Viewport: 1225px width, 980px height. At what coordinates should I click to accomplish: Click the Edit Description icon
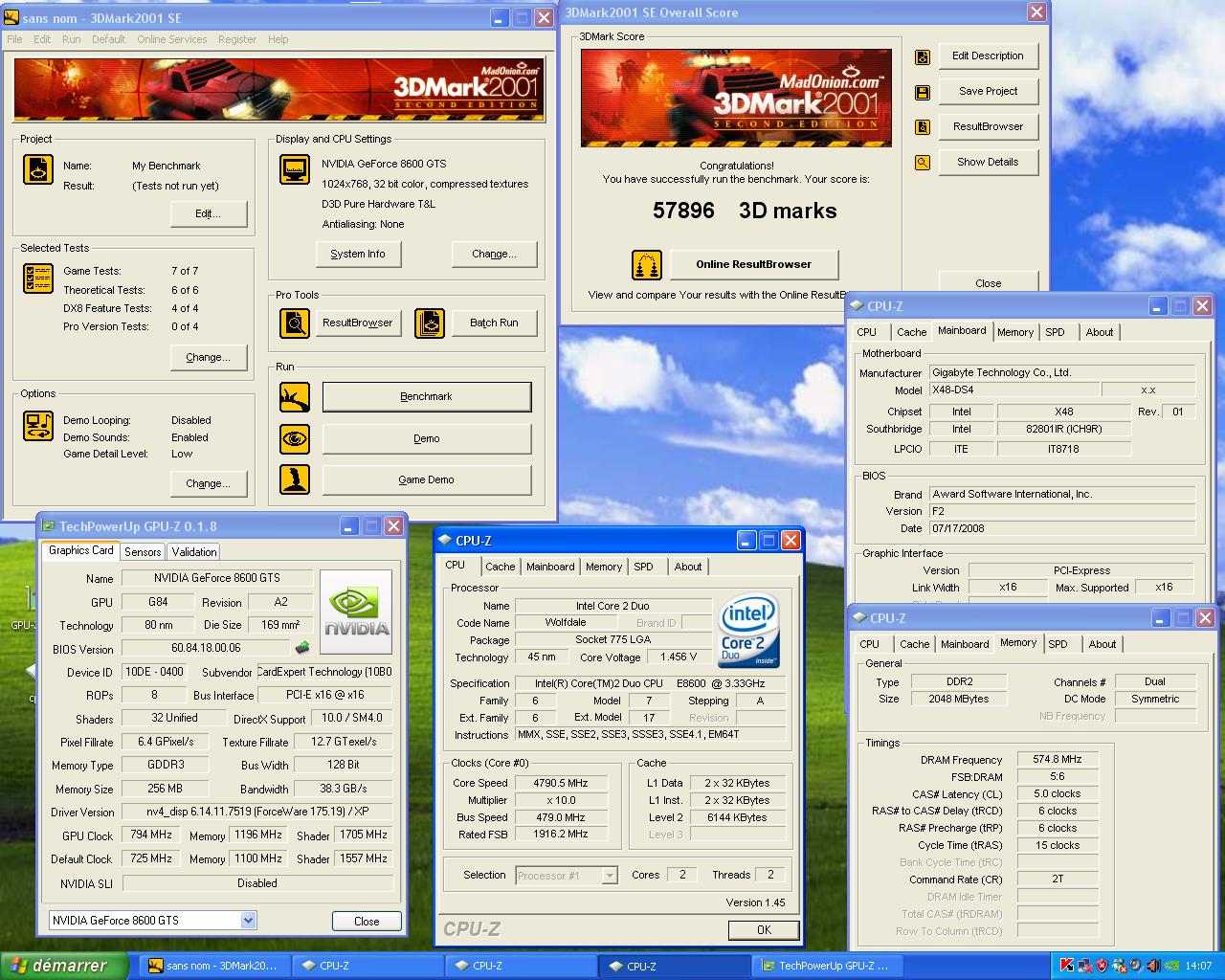pyautogui.click(x=923, y=56)
